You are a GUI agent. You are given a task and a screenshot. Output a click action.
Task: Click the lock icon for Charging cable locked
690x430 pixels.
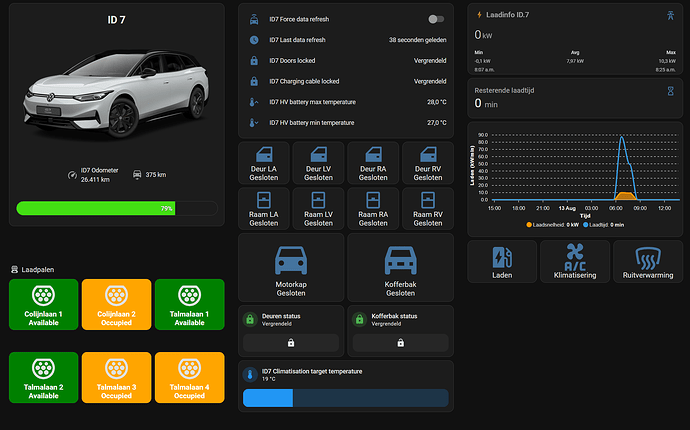pos(254,81)
